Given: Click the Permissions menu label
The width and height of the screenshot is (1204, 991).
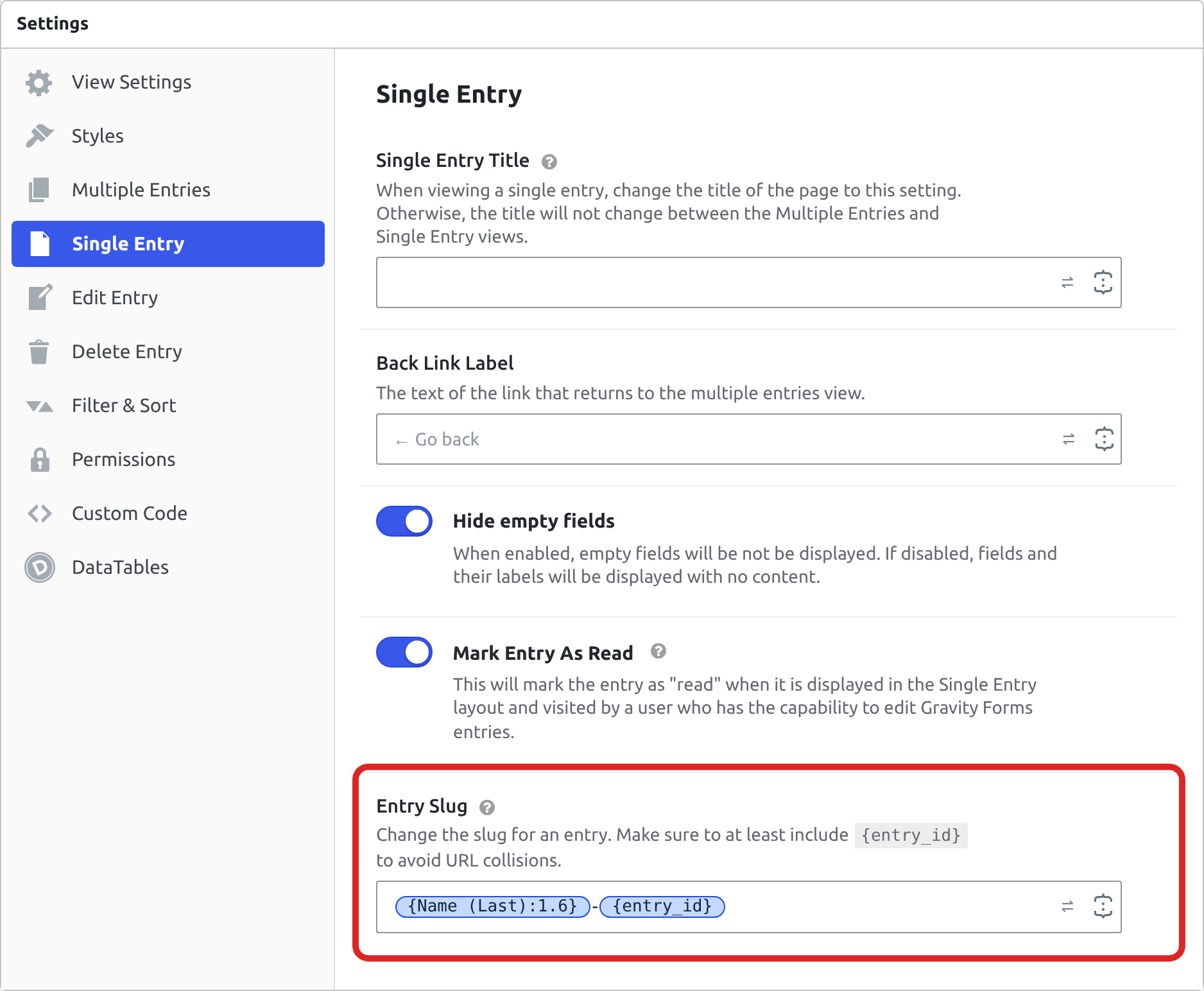Looking at the screenshot, I should point(123,460).
